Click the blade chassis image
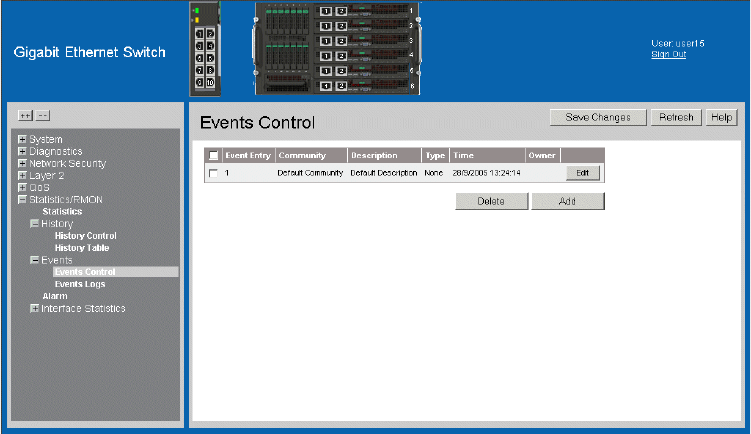Image resolution: width=751 pixels, height=434 pixels. point(337,48)
